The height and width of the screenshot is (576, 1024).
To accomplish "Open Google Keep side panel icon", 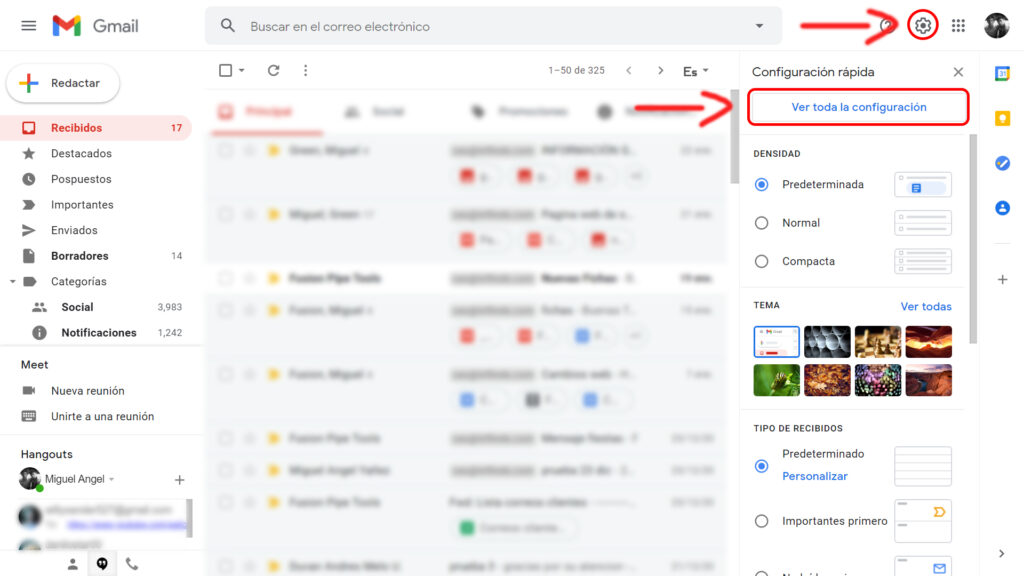I will (x=1002, y=118).
